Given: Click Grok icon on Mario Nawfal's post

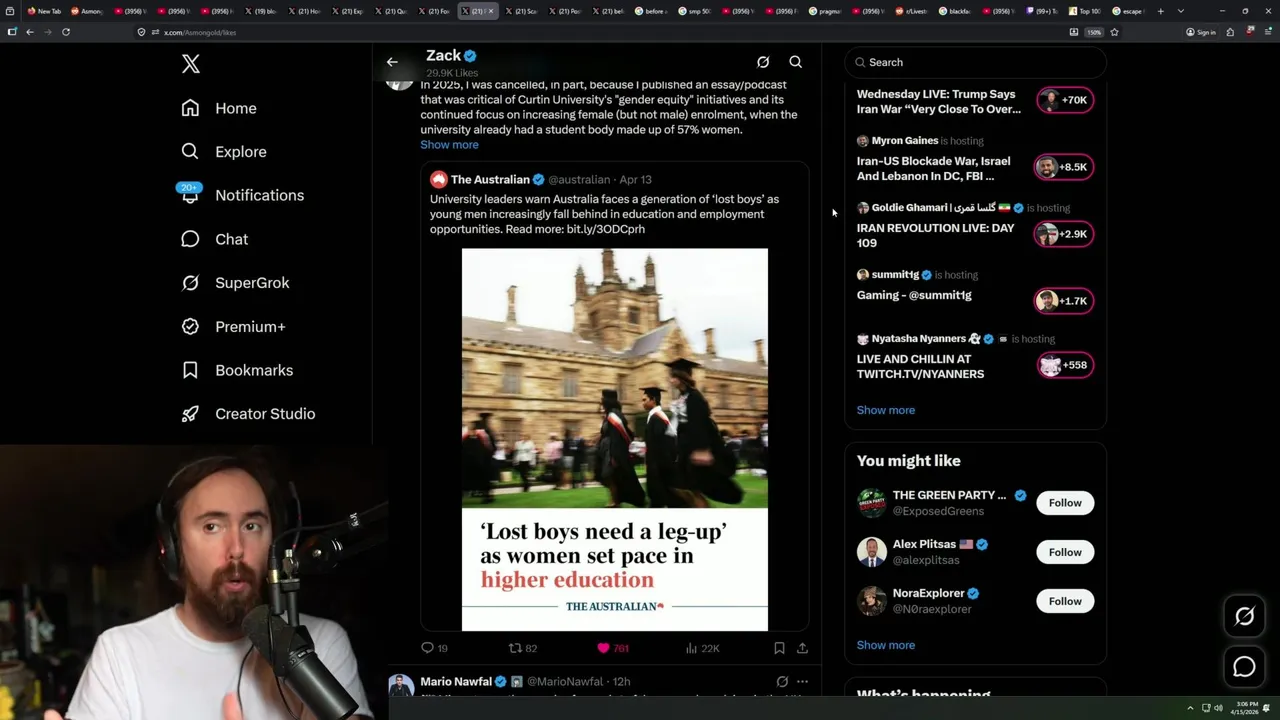Looking at the screenshot, I should (x=782, y=682).
